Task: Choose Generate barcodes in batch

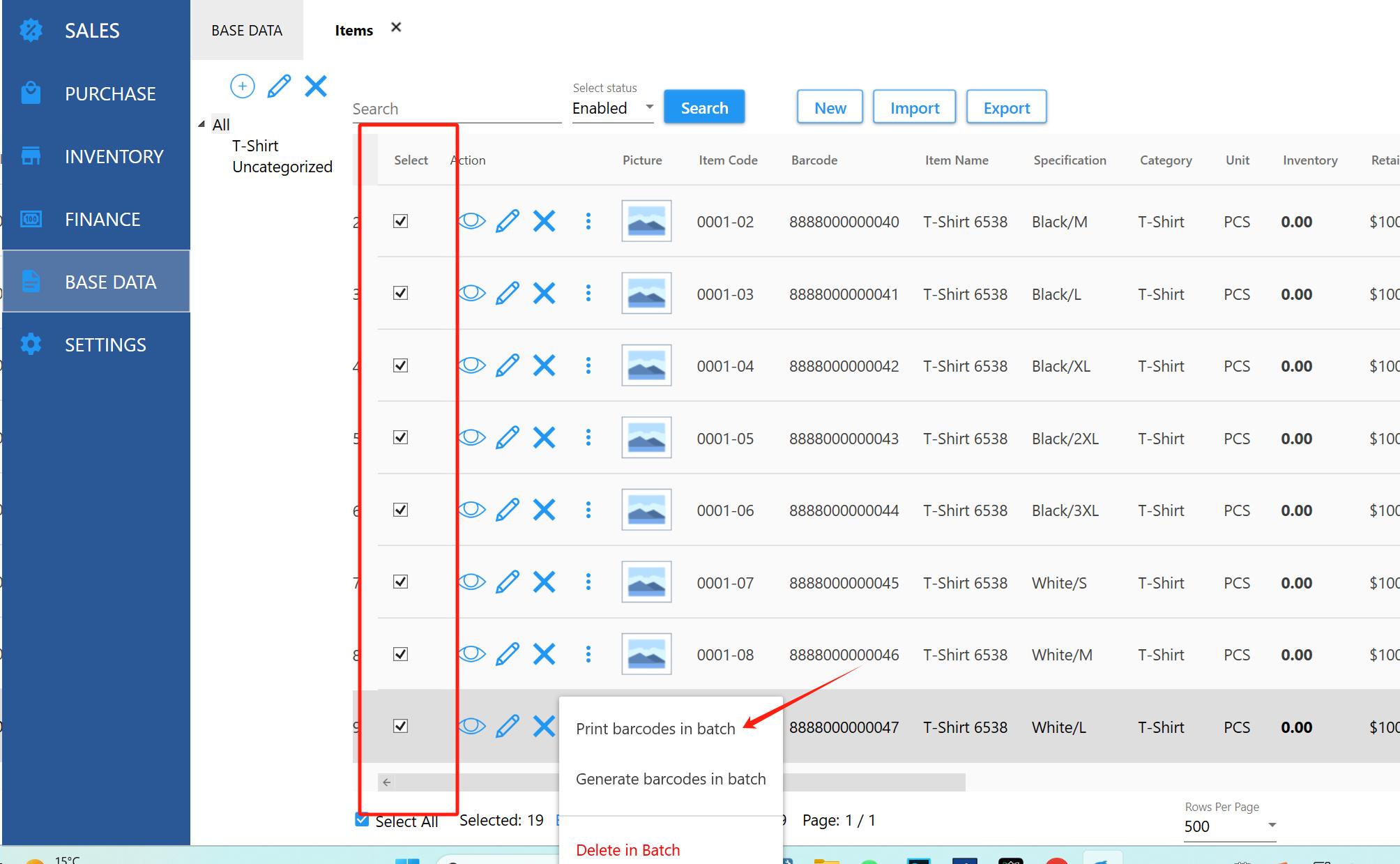Action: (671, 779)
